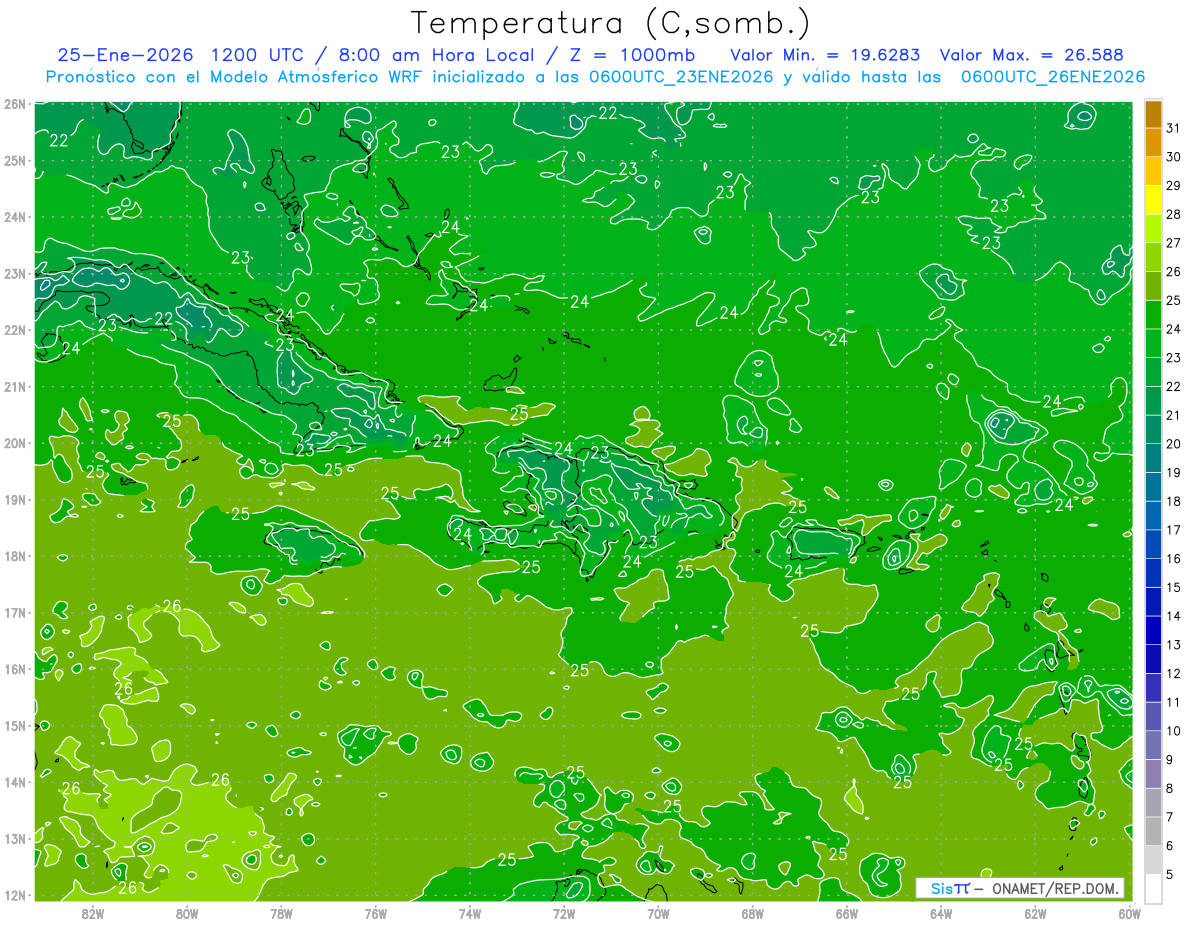Viewport: 1200px width, 927px height.
Task: Click the longitude axis label "78W"
Action: [x=281, y=913]
